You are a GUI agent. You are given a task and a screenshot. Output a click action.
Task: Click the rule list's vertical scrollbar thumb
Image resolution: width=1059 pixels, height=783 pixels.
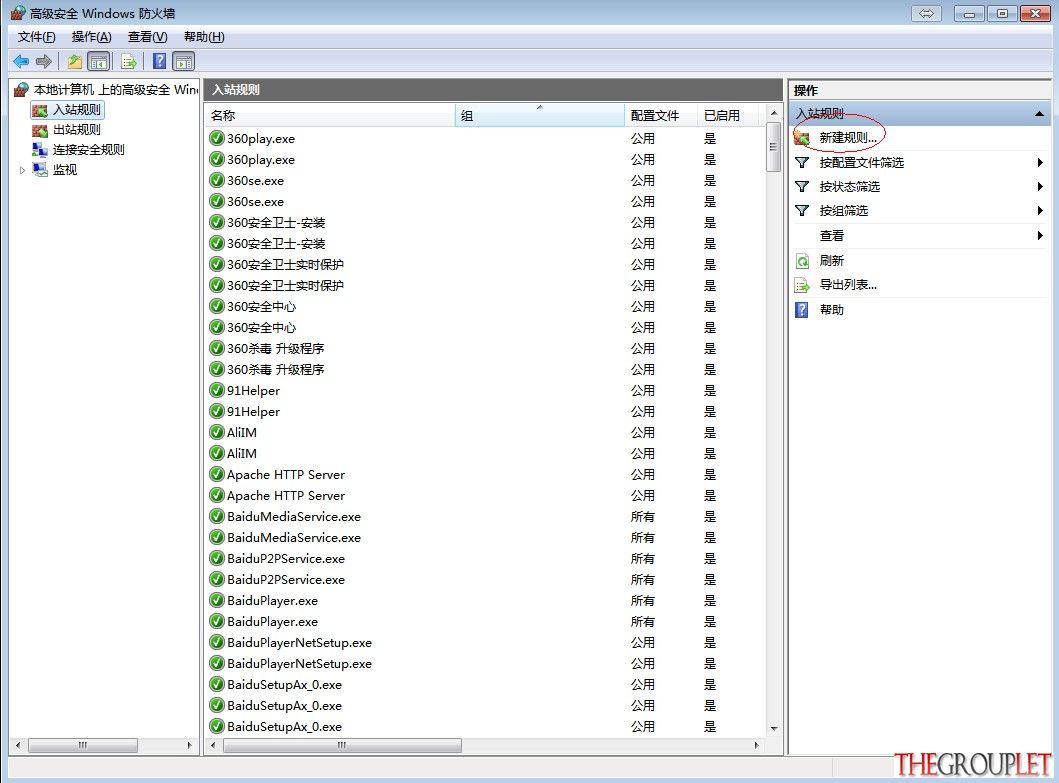click(x=774, y=147)
